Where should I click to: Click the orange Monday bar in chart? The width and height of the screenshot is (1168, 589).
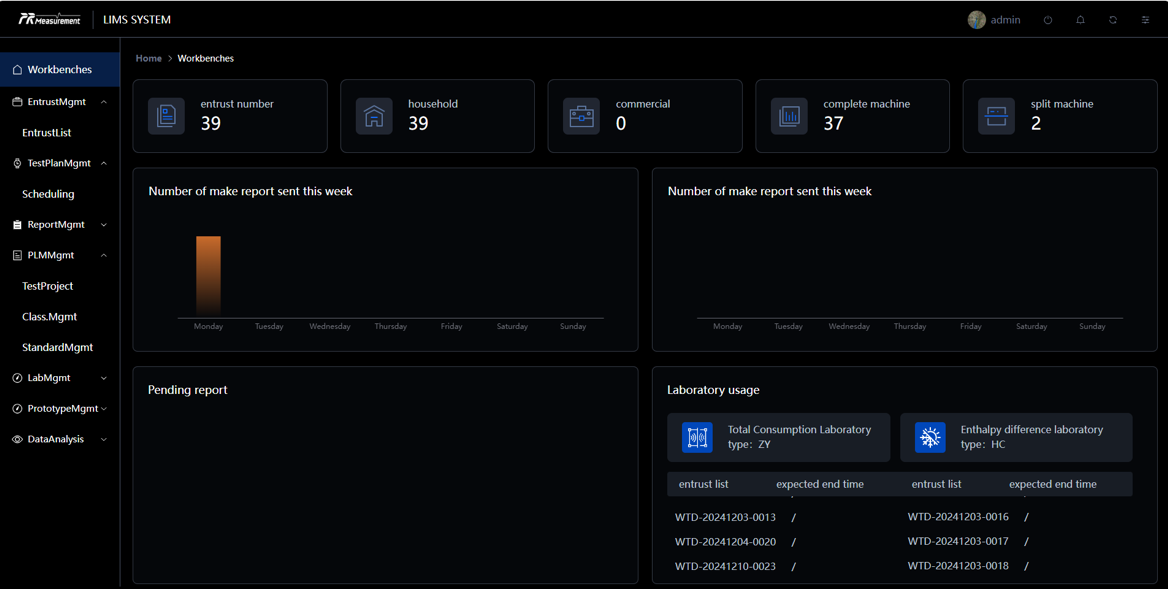click(208, 276)
